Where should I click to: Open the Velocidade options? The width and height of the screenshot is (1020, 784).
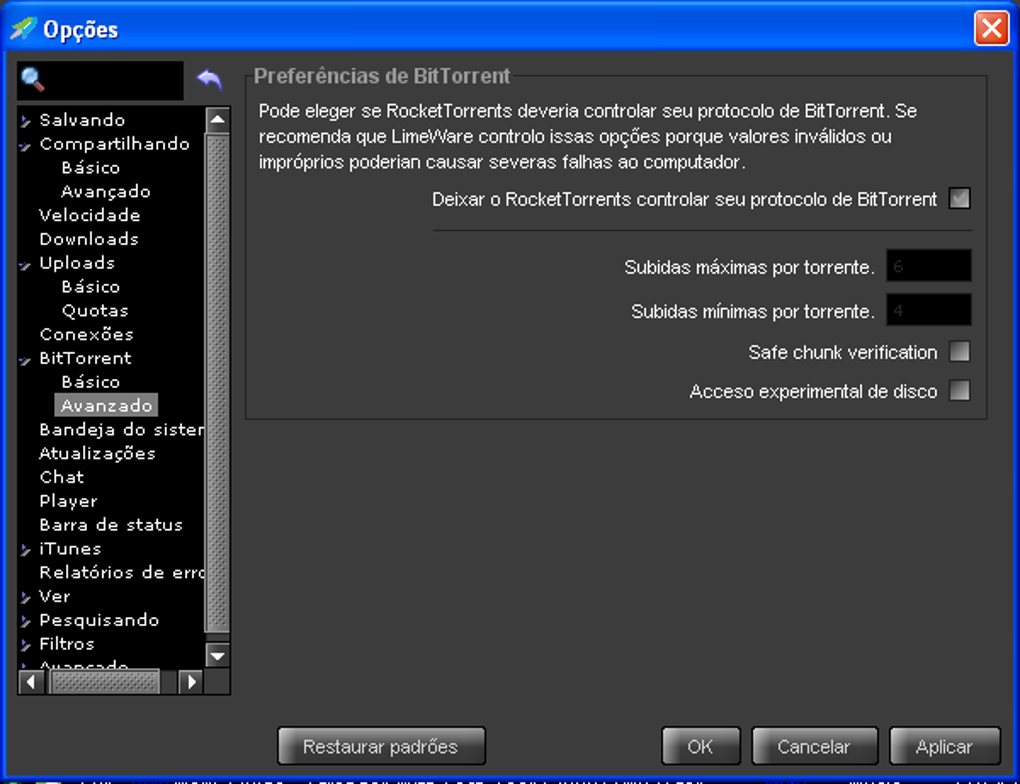point(90,215)
